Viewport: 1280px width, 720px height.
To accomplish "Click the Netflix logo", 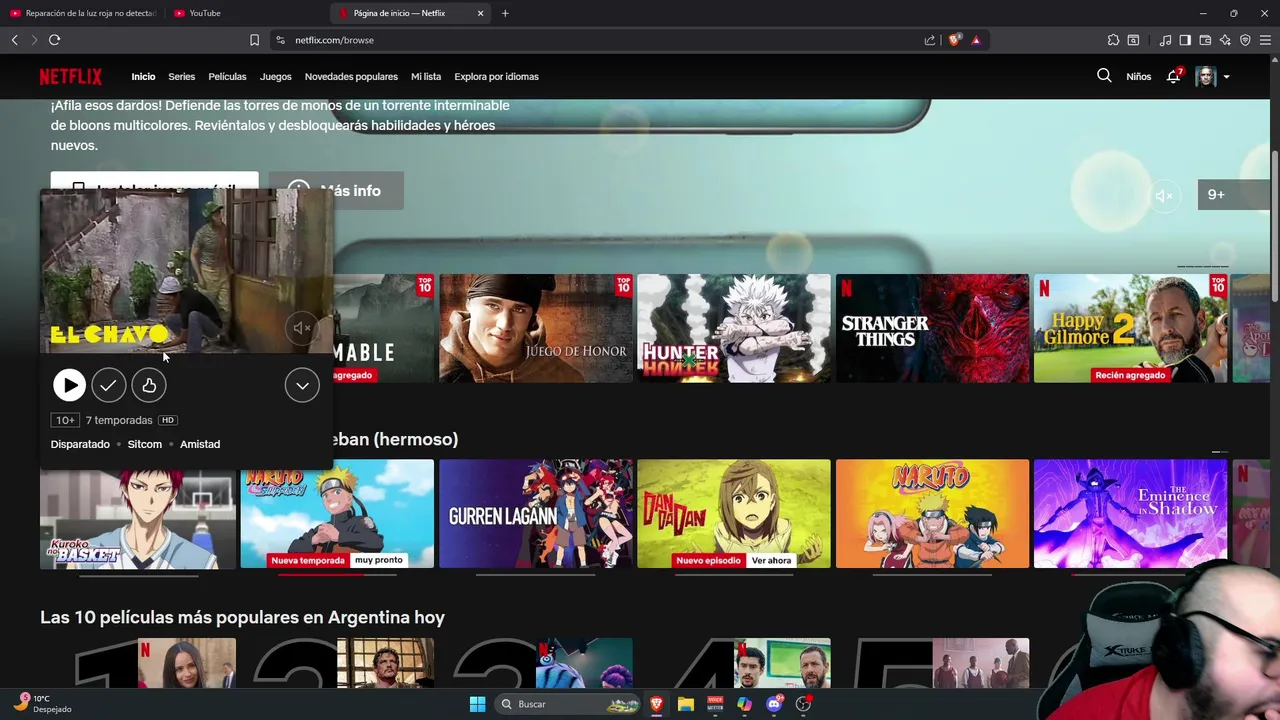I will [x=71, y=76].
